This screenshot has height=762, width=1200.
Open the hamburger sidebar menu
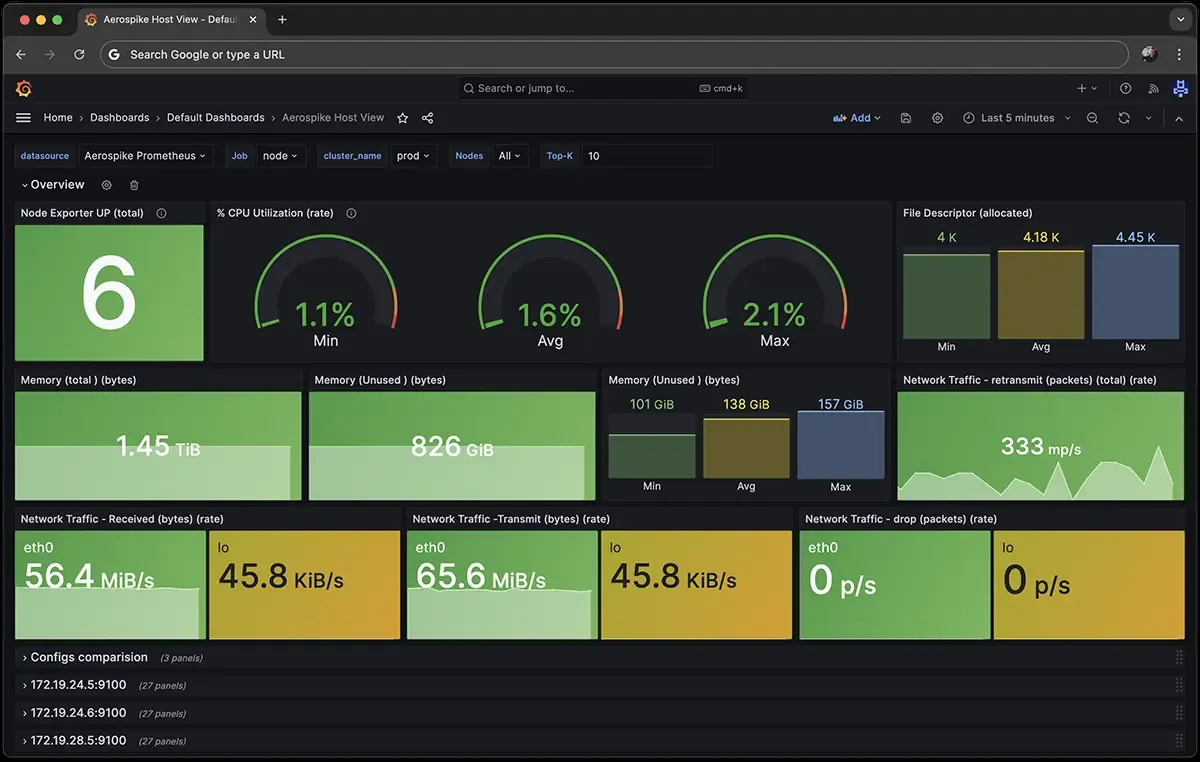point(23,118)
